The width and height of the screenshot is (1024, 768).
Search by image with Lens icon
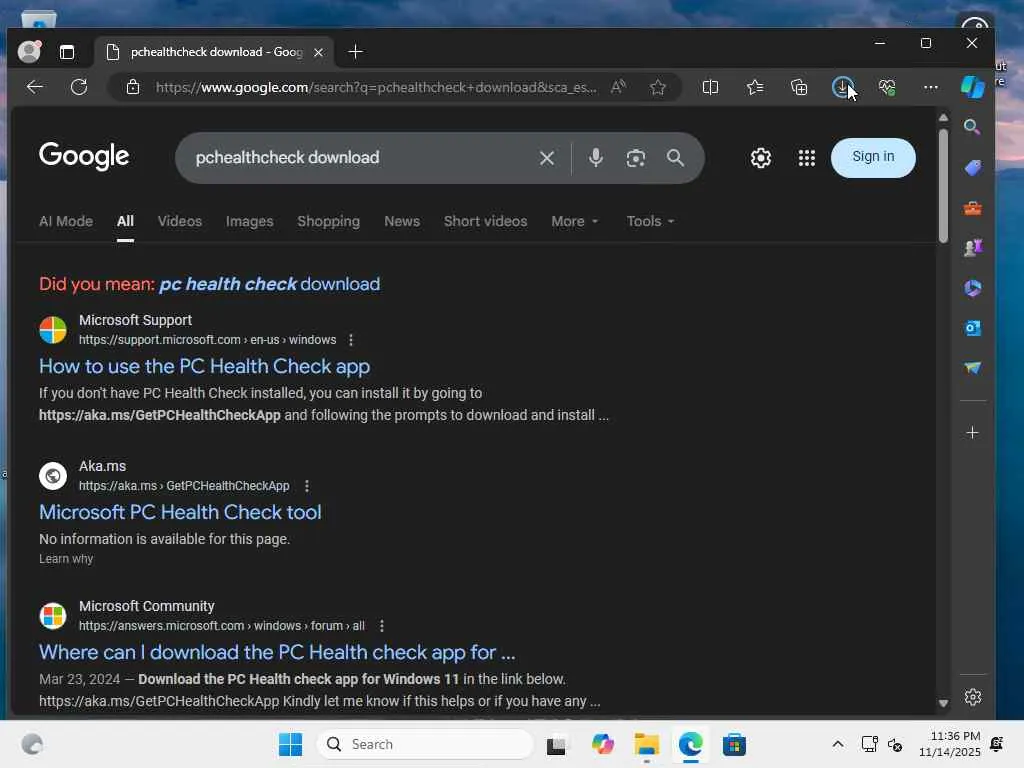pos(635,157)
